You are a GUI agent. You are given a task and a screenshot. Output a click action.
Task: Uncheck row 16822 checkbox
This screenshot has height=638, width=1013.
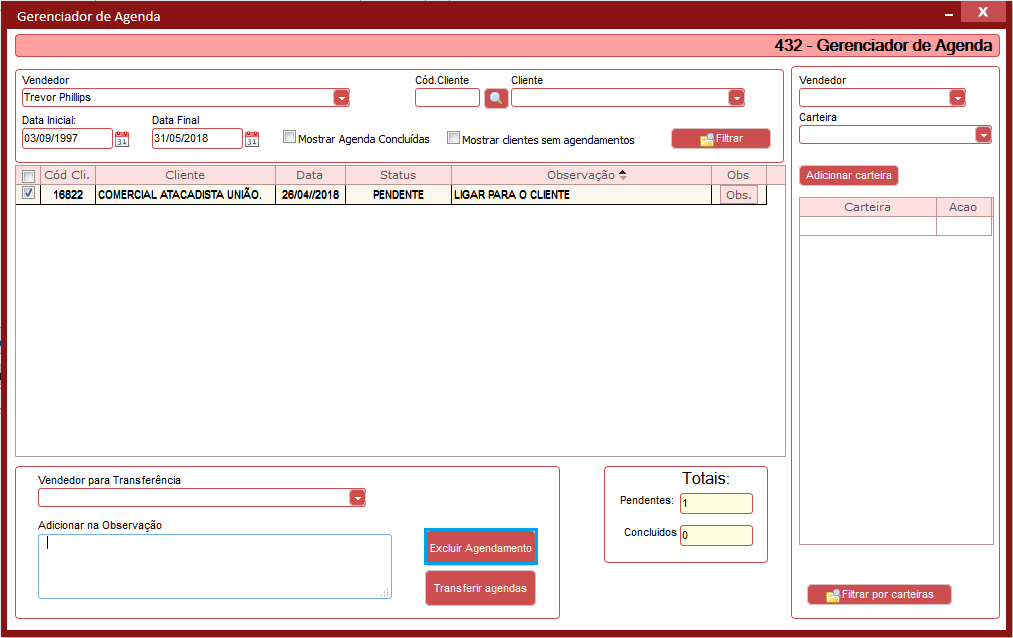[28, 193]
